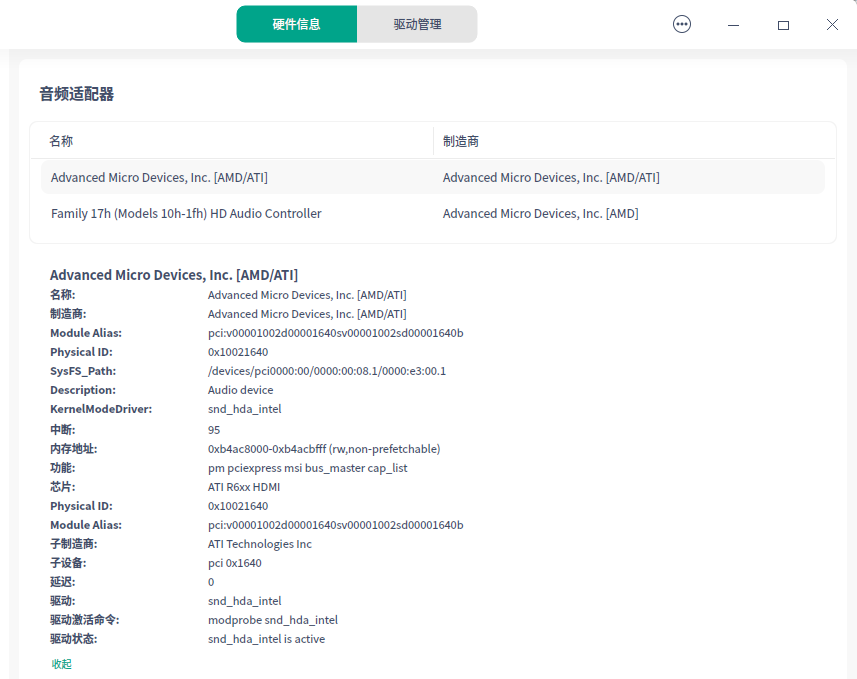Click the latency value 0
This screenshot has width=857, height=679.
211,582
